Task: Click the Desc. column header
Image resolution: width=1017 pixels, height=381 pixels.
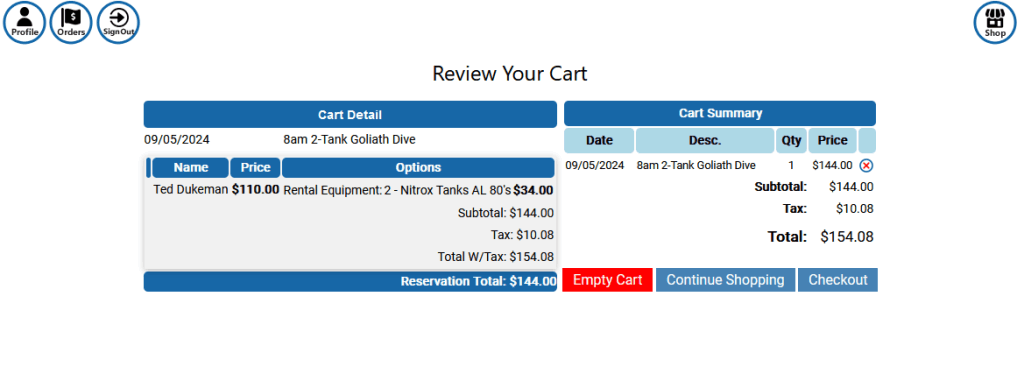Action: point(705,140)
